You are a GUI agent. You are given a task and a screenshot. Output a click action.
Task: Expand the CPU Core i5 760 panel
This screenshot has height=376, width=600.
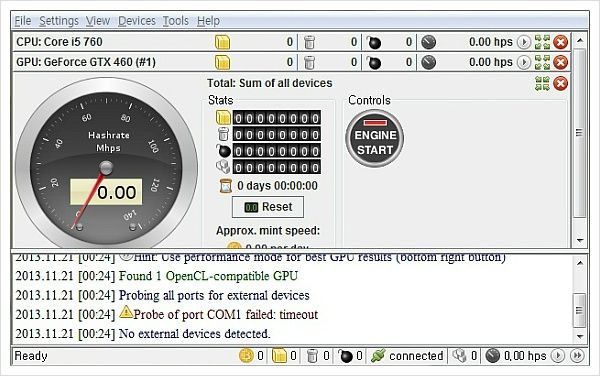542,42
